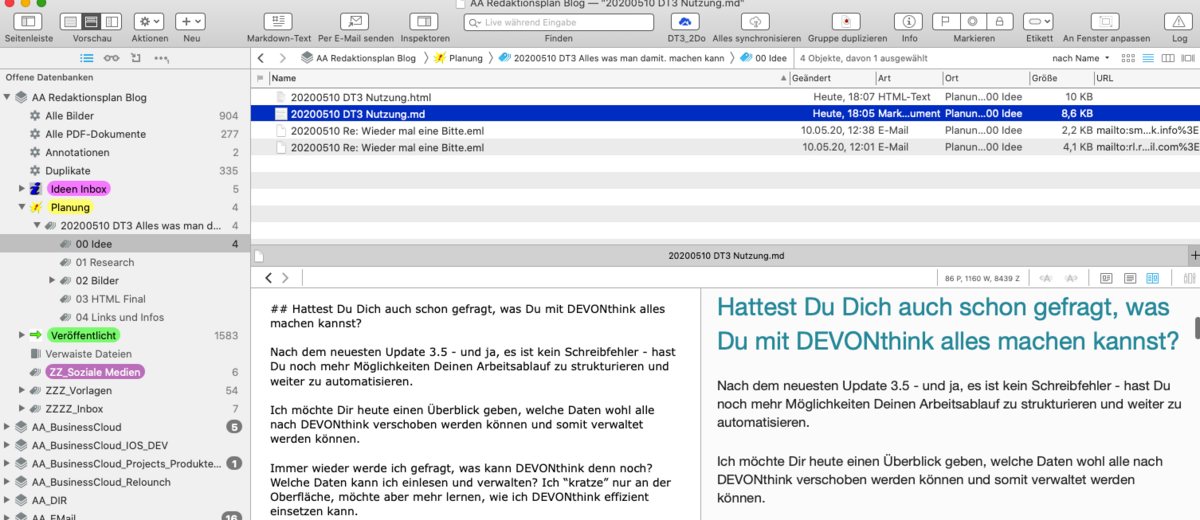Image resolution: width=1200 pixels, height=520 pixels.
Task: Click the Live während Eingabe search field
Action: coord(558,22)
